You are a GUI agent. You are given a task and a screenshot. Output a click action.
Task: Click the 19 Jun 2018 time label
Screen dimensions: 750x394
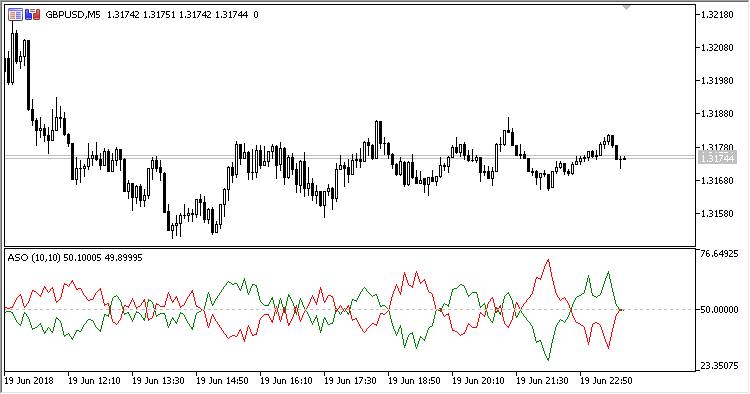tap(29, 381)
